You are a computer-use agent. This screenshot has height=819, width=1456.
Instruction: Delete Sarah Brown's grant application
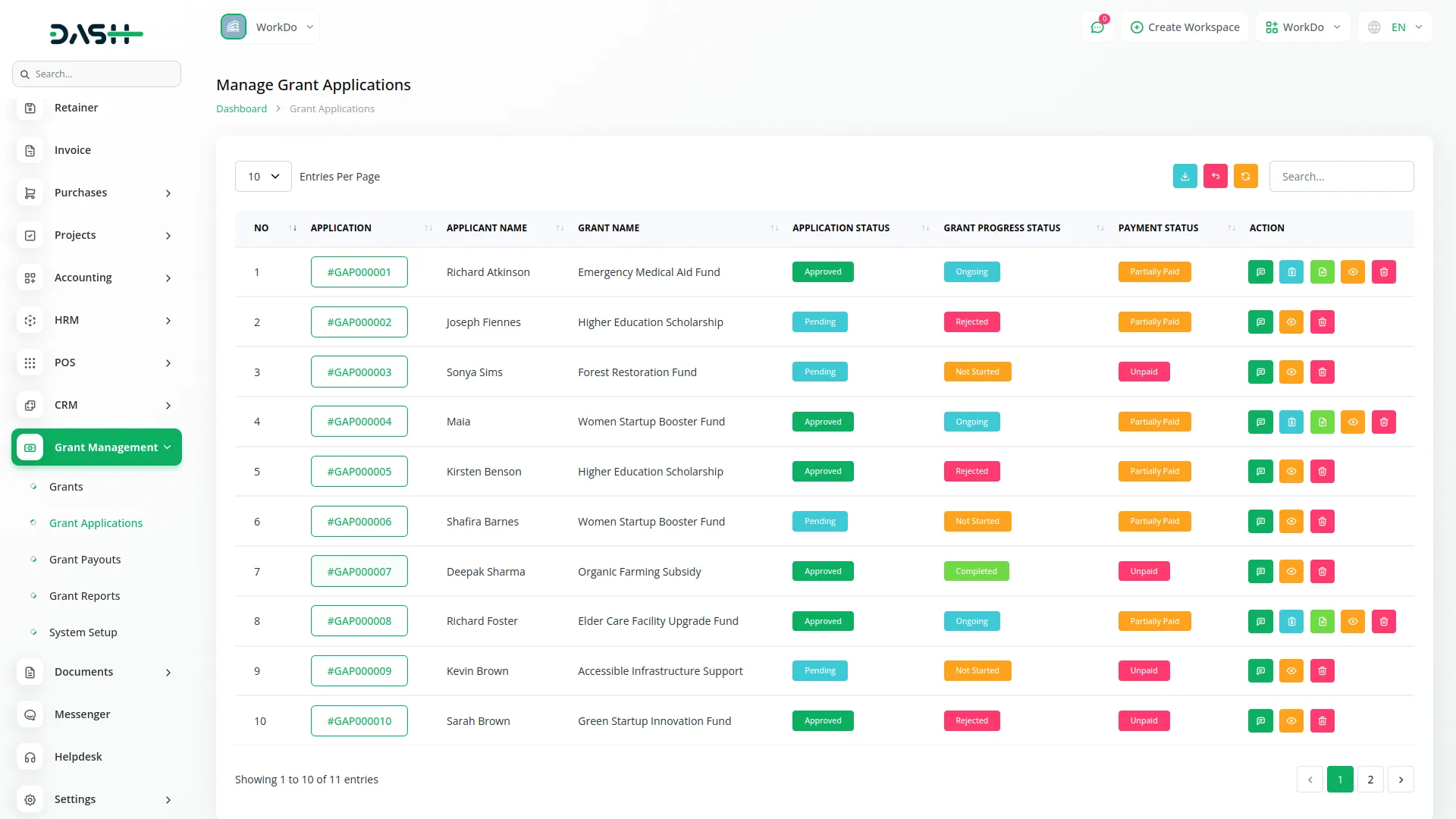pos(1322,720)
